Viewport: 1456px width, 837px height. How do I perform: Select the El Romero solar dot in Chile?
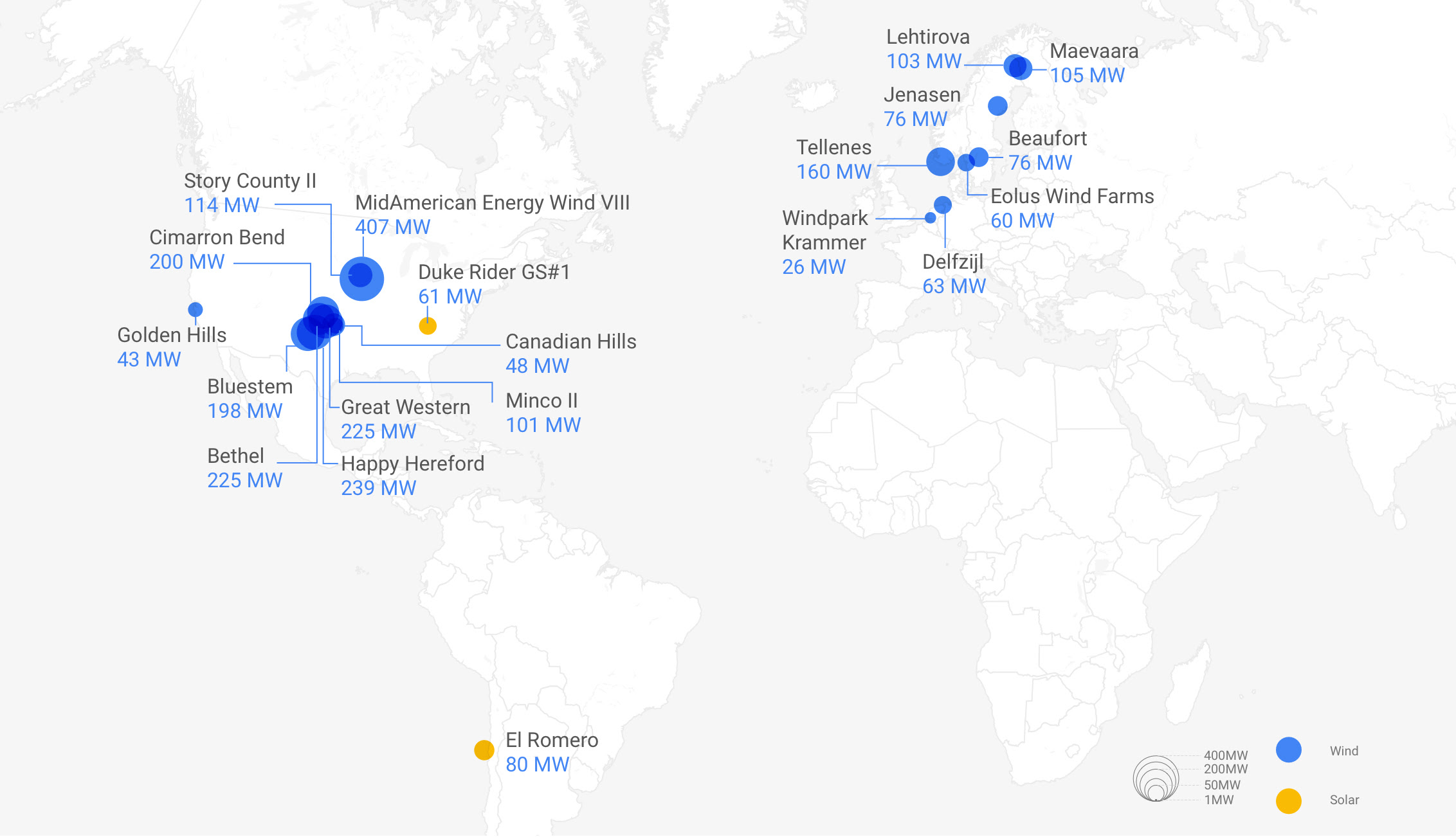click(x=482, y=749)
